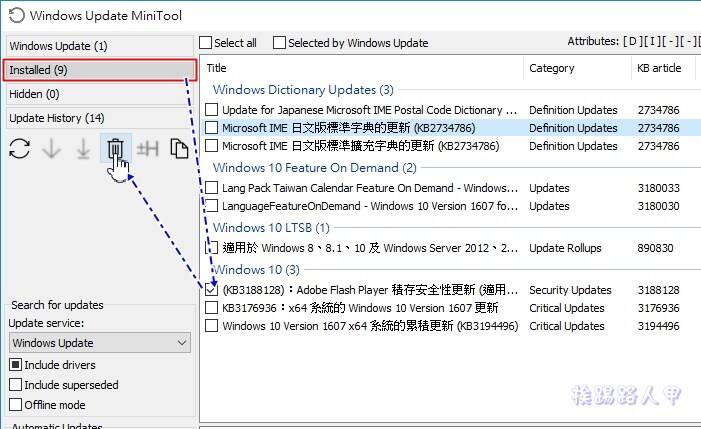Screen dimensions: 701x429
Task: Check Microsoft IME 日文版標準字典的更新 checkbox
Action: pos(211,128)
